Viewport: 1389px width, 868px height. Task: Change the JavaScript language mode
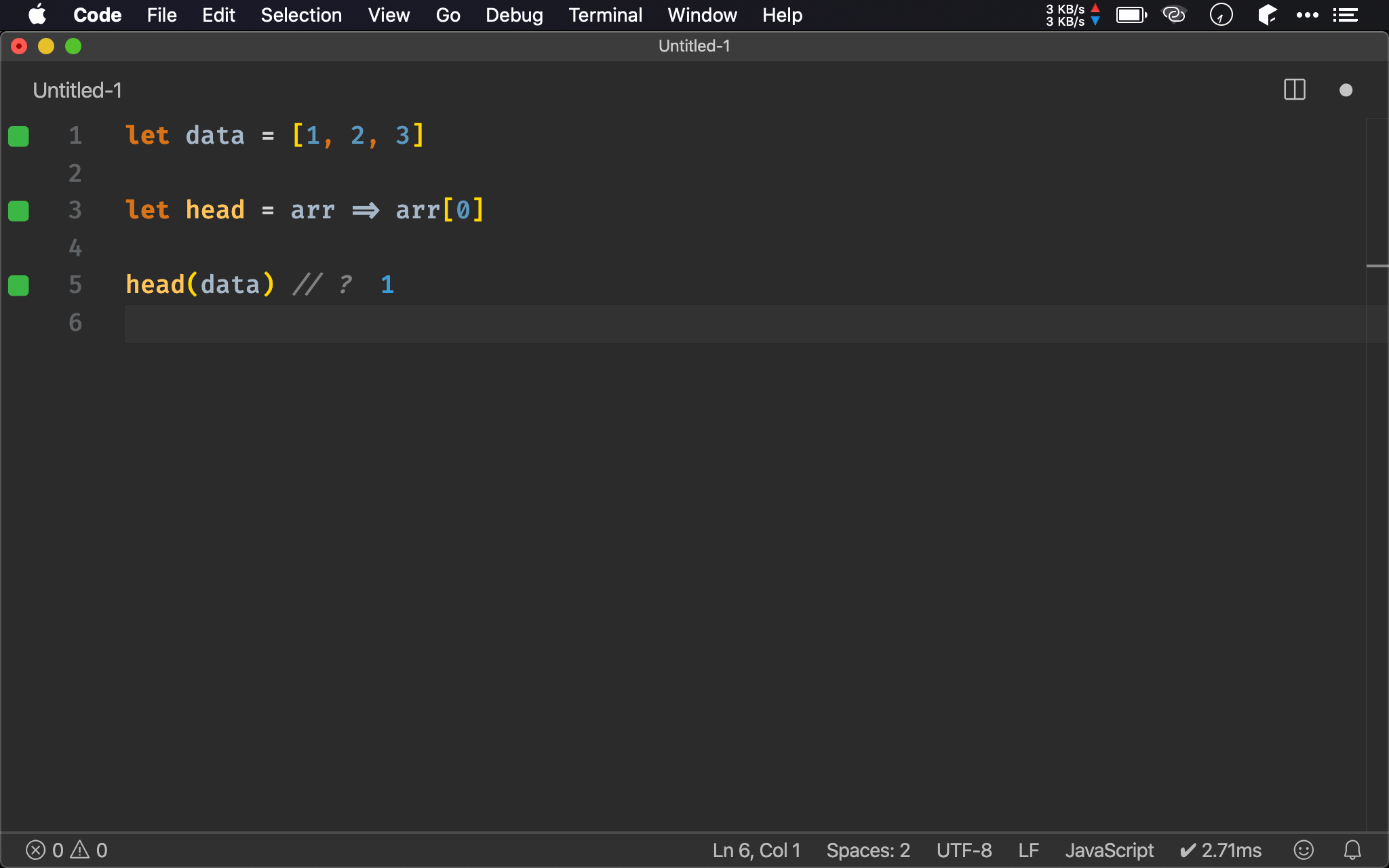1109,850
